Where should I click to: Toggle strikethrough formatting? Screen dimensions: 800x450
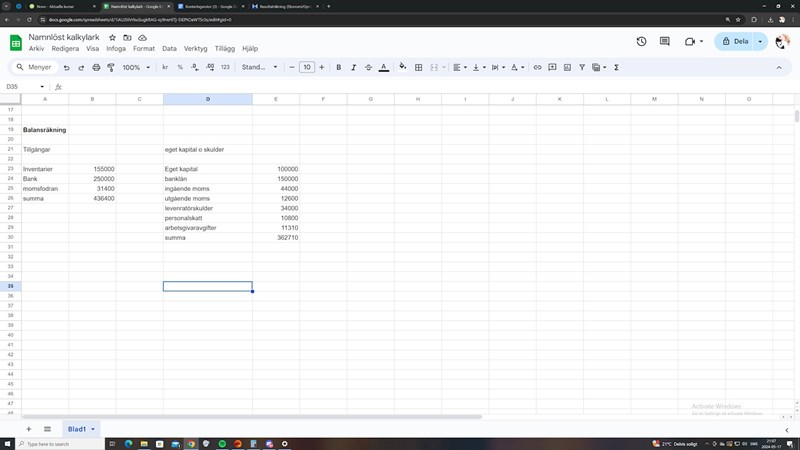369,68
